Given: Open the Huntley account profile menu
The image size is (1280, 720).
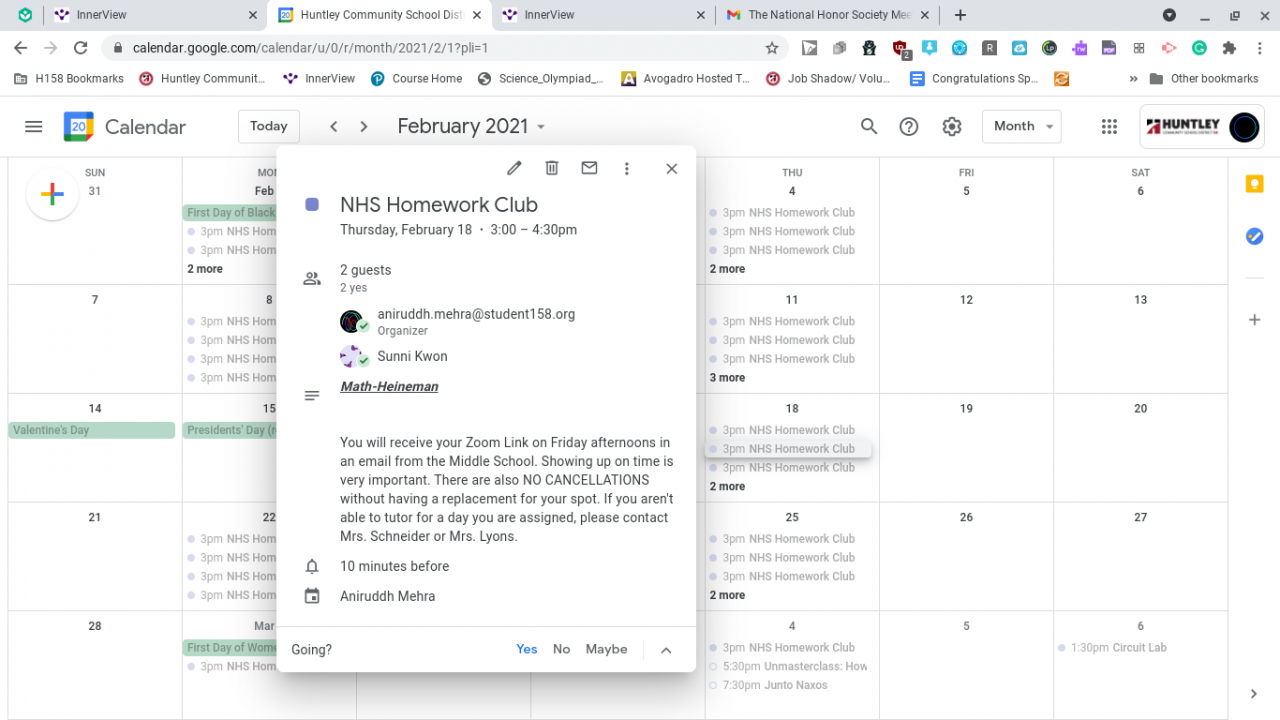Looking at the screenshot, I should (1244, 127).
